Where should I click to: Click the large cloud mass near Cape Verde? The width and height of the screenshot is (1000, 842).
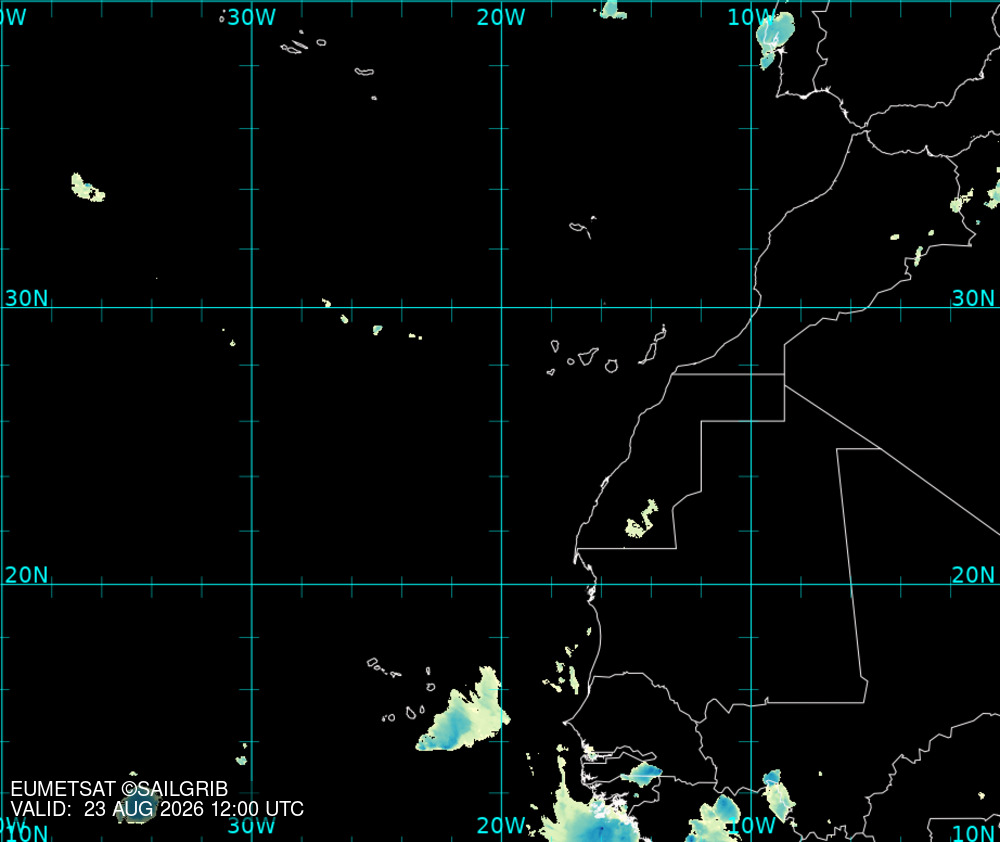pos(464,714)
